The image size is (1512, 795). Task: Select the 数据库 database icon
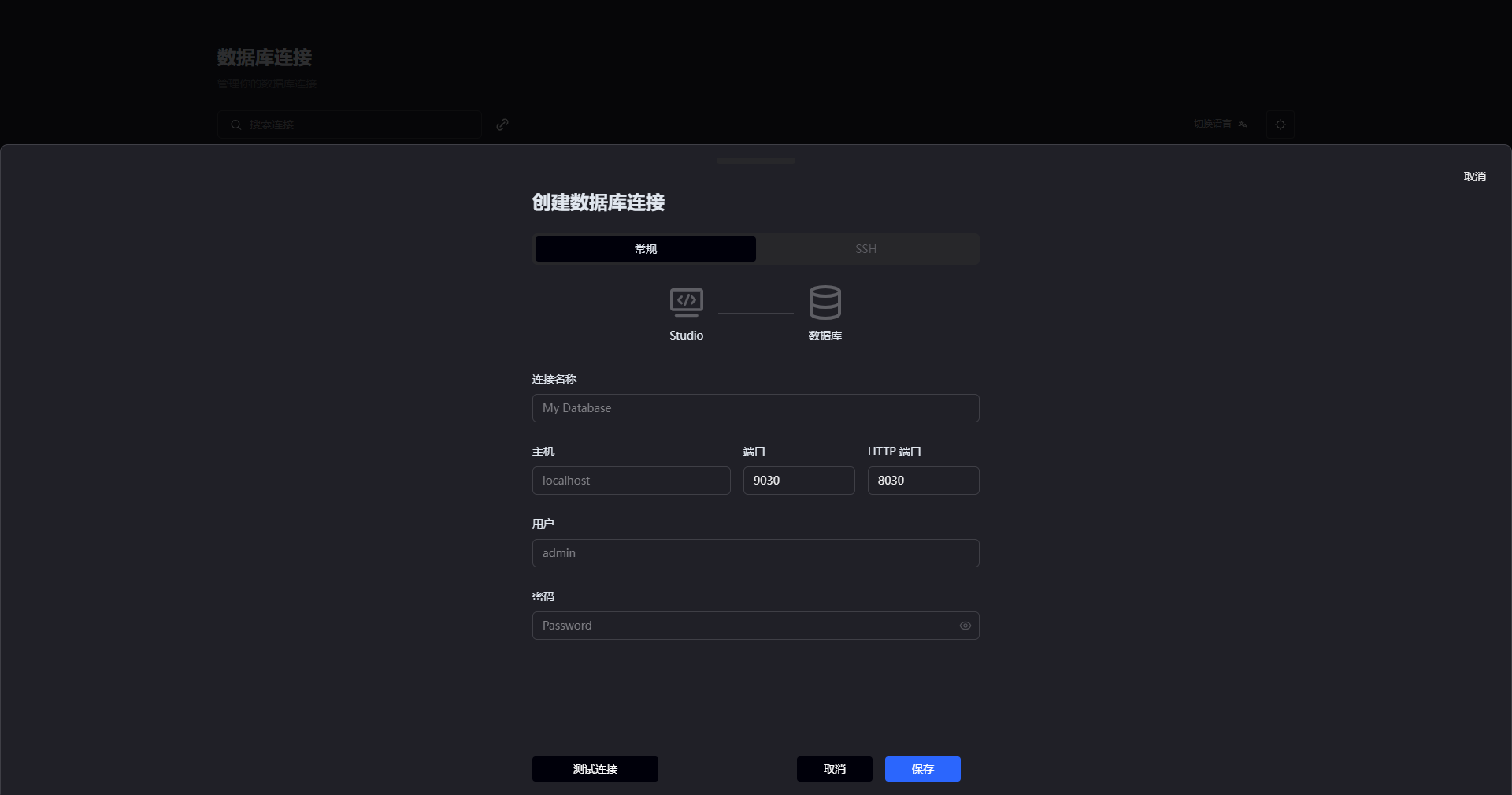coord(825,303)
